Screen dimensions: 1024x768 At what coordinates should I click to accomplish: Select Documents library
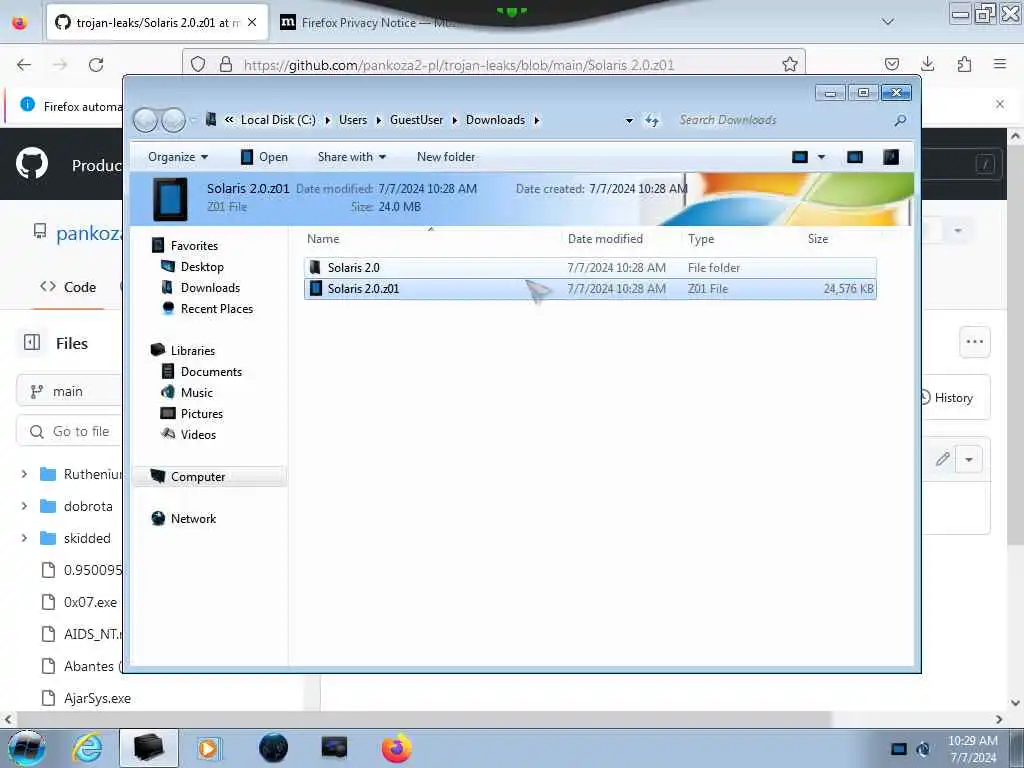tap(211, 372)
